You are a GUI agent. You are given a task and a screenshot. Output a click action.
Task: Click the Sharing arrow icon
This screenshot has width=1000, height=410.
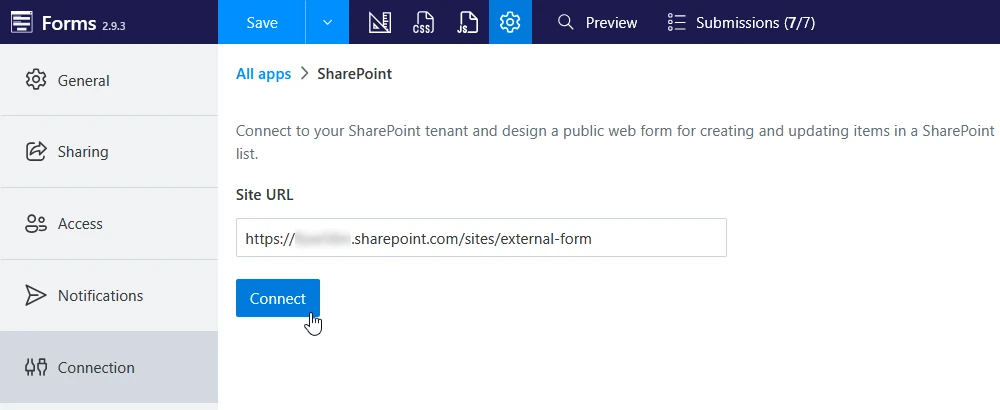pos(36,152)
